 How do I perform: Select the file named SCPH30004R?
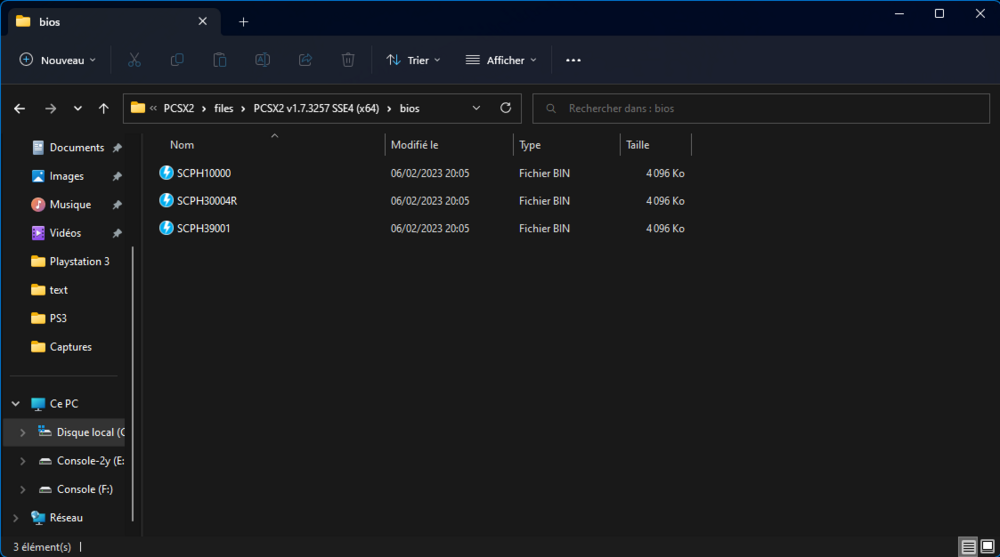[x=207, y=200]
